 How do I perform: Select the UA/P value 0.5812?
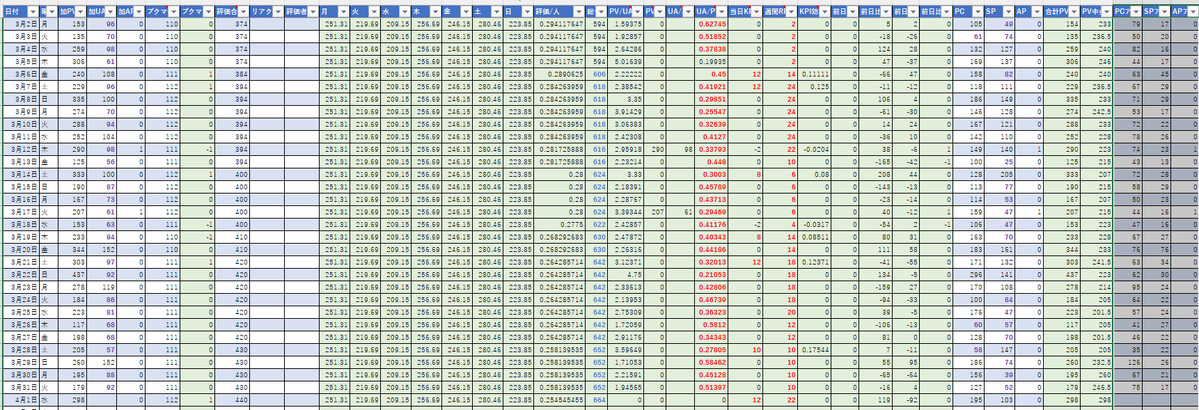712,324
